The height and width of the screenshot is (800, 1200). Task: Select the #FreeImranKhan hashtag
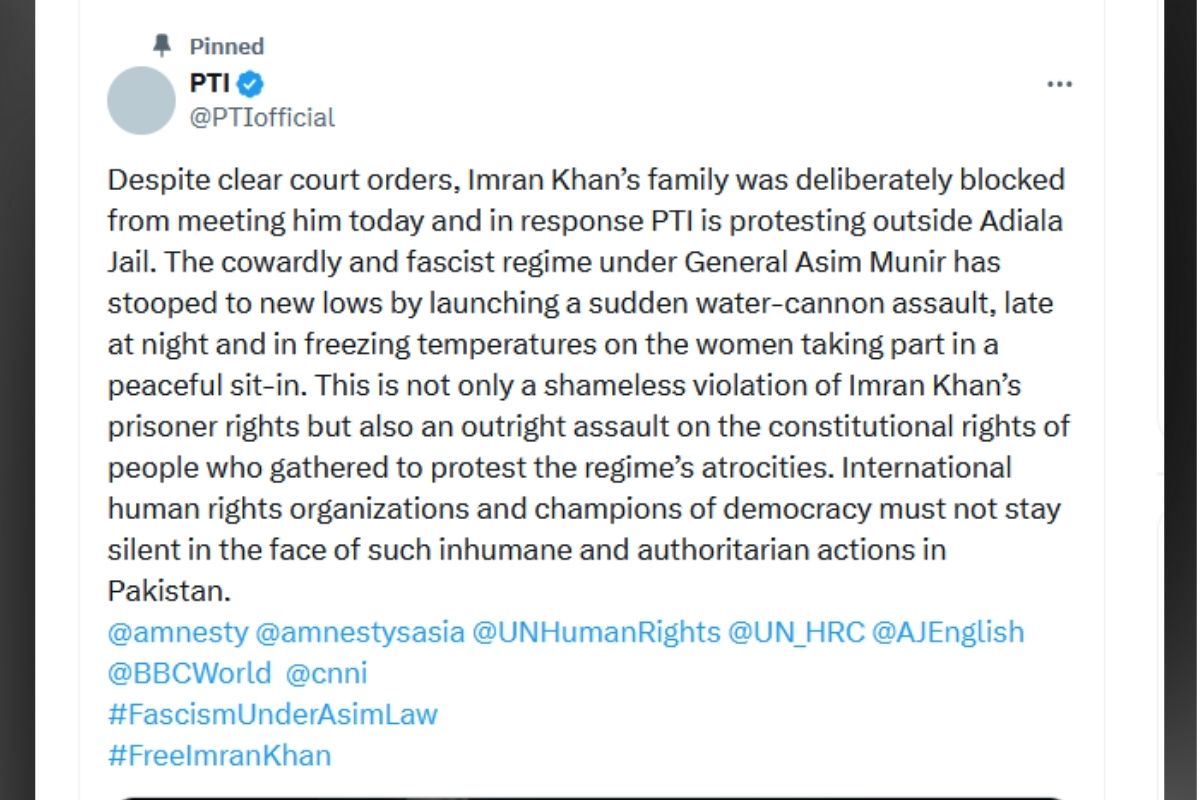click(x=218, y=755)
